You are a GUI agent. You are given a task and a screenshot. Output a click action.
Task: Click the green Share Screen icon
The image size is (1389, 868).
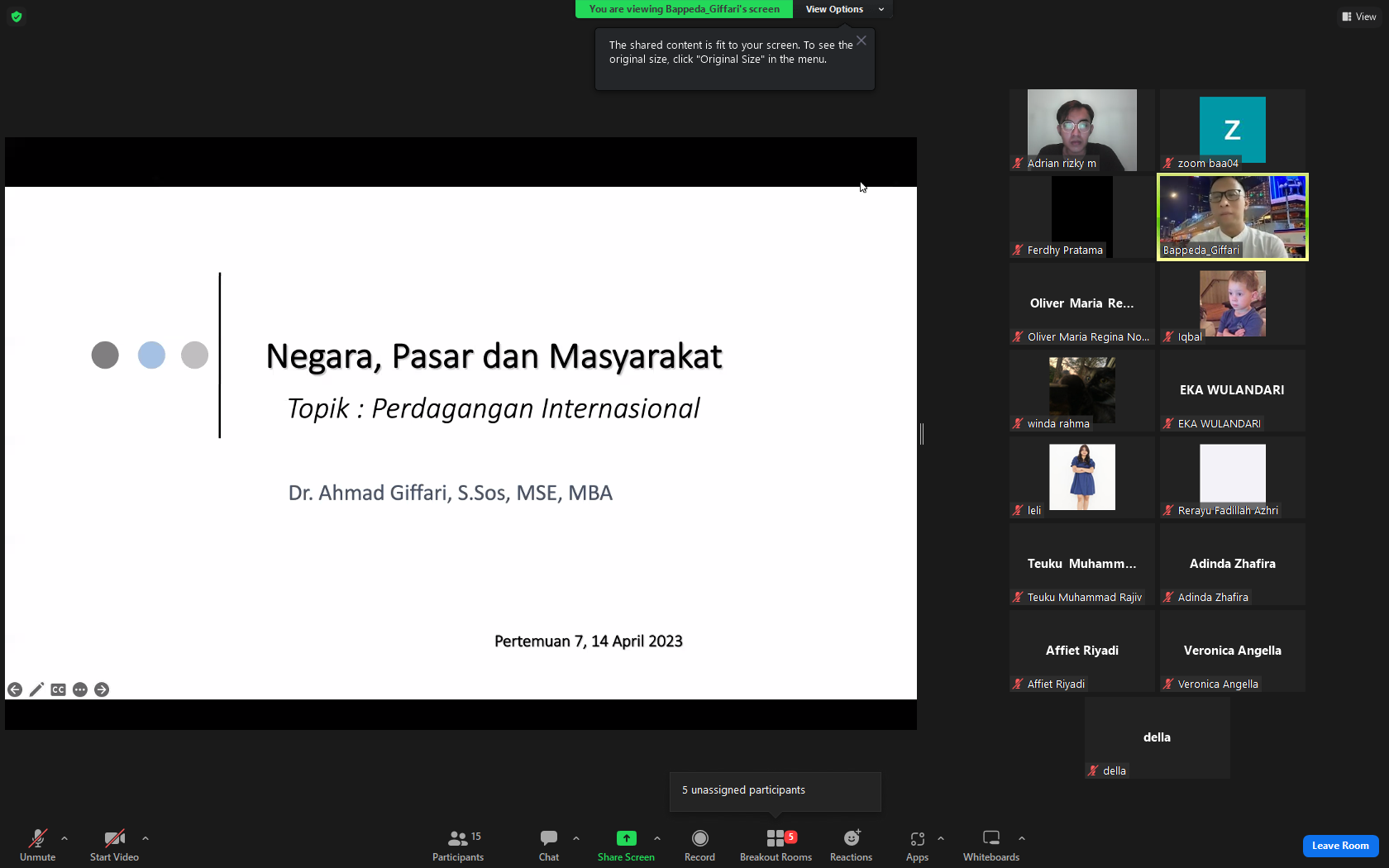coord(626,838)
